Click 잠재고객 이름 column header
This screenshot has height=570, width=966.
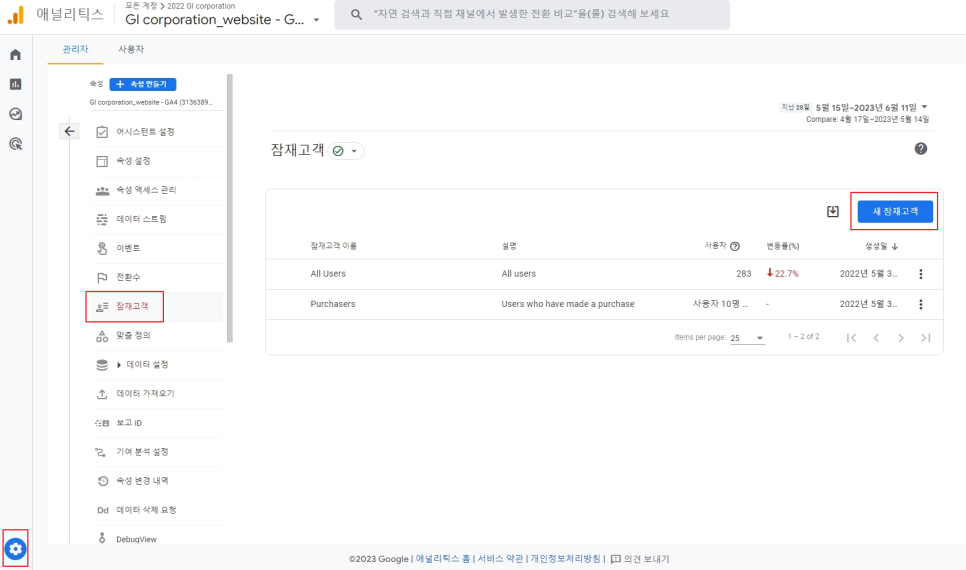(333, 246)
